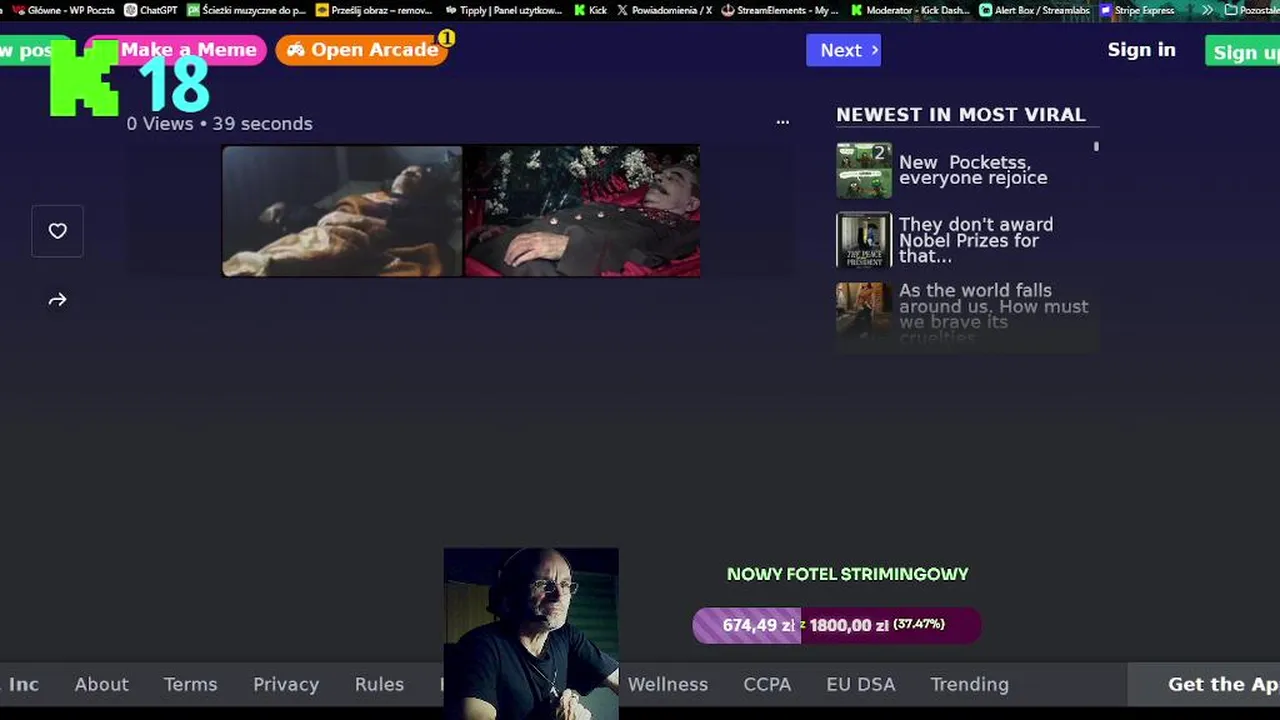Click the streamer webcam overlay
The height and width of the screenshot is (720, 1280).
pos(531,633)
